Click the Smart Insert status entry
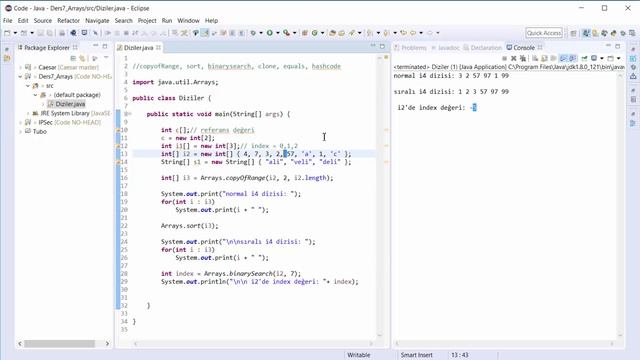 pos(416,355)
